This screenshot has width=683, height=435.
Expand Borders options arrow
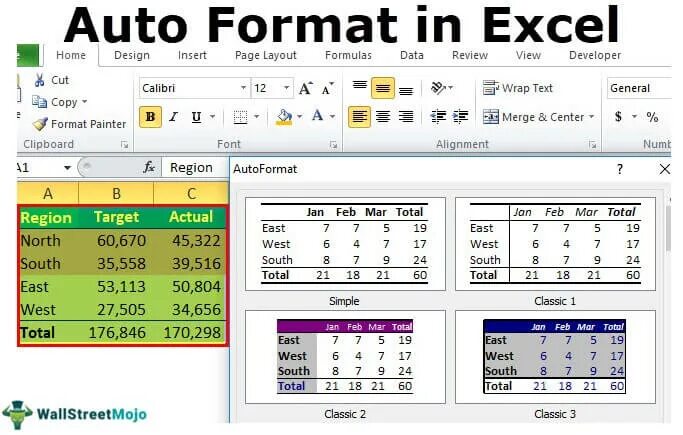pos(256,117)
